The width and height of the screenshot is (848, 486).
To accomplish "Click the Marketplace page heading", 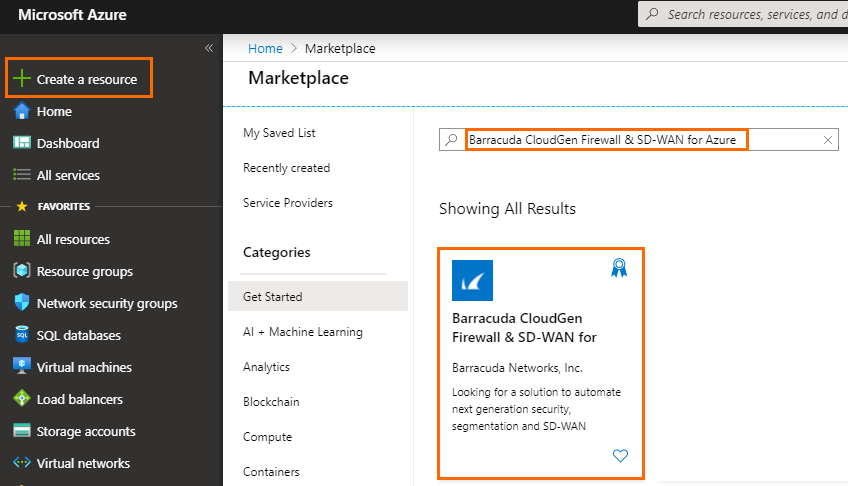I will point(299,78).
